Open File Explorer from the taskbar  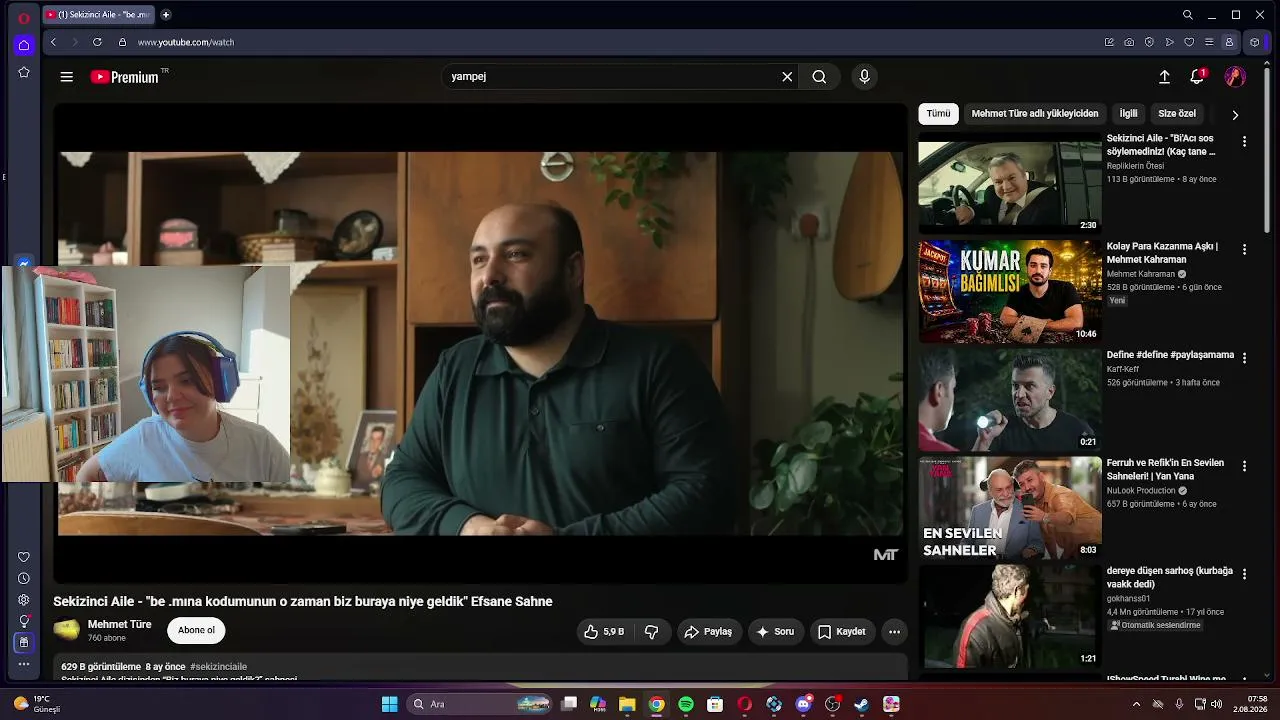coord(627,704)
